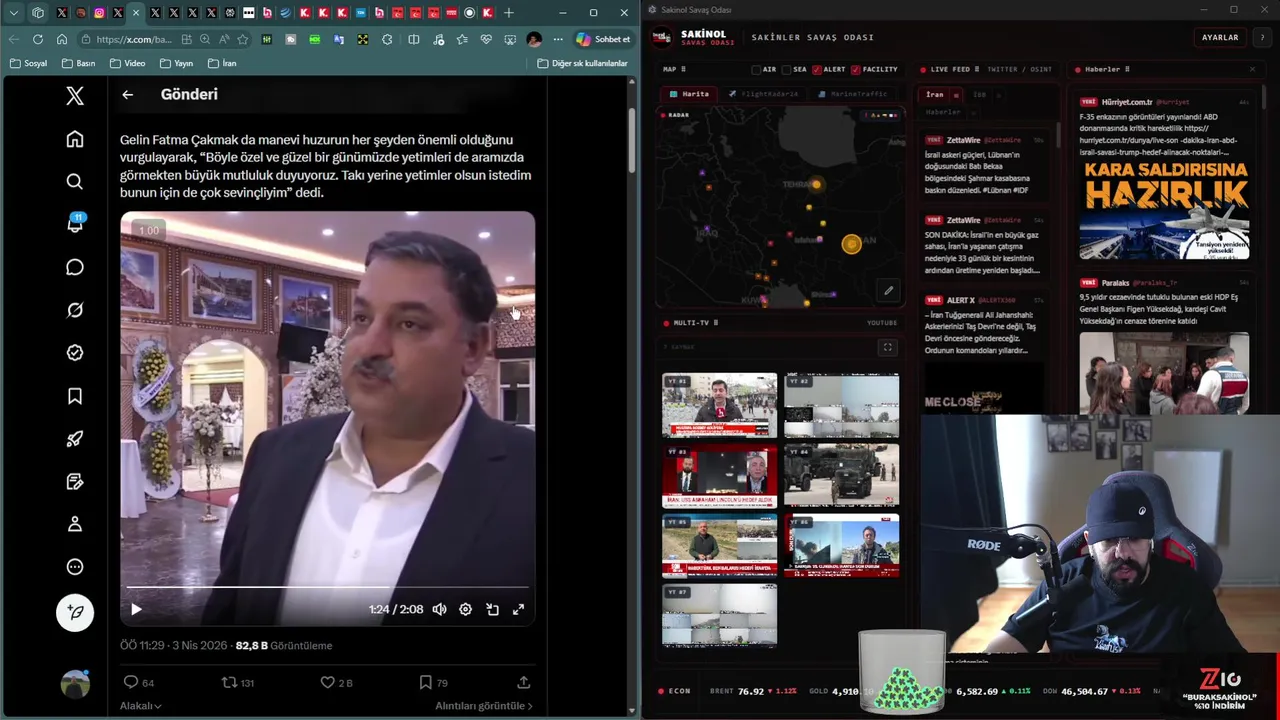Switch to the Instagram browser tab
The image size is (1280, 720).
(99, 13)
